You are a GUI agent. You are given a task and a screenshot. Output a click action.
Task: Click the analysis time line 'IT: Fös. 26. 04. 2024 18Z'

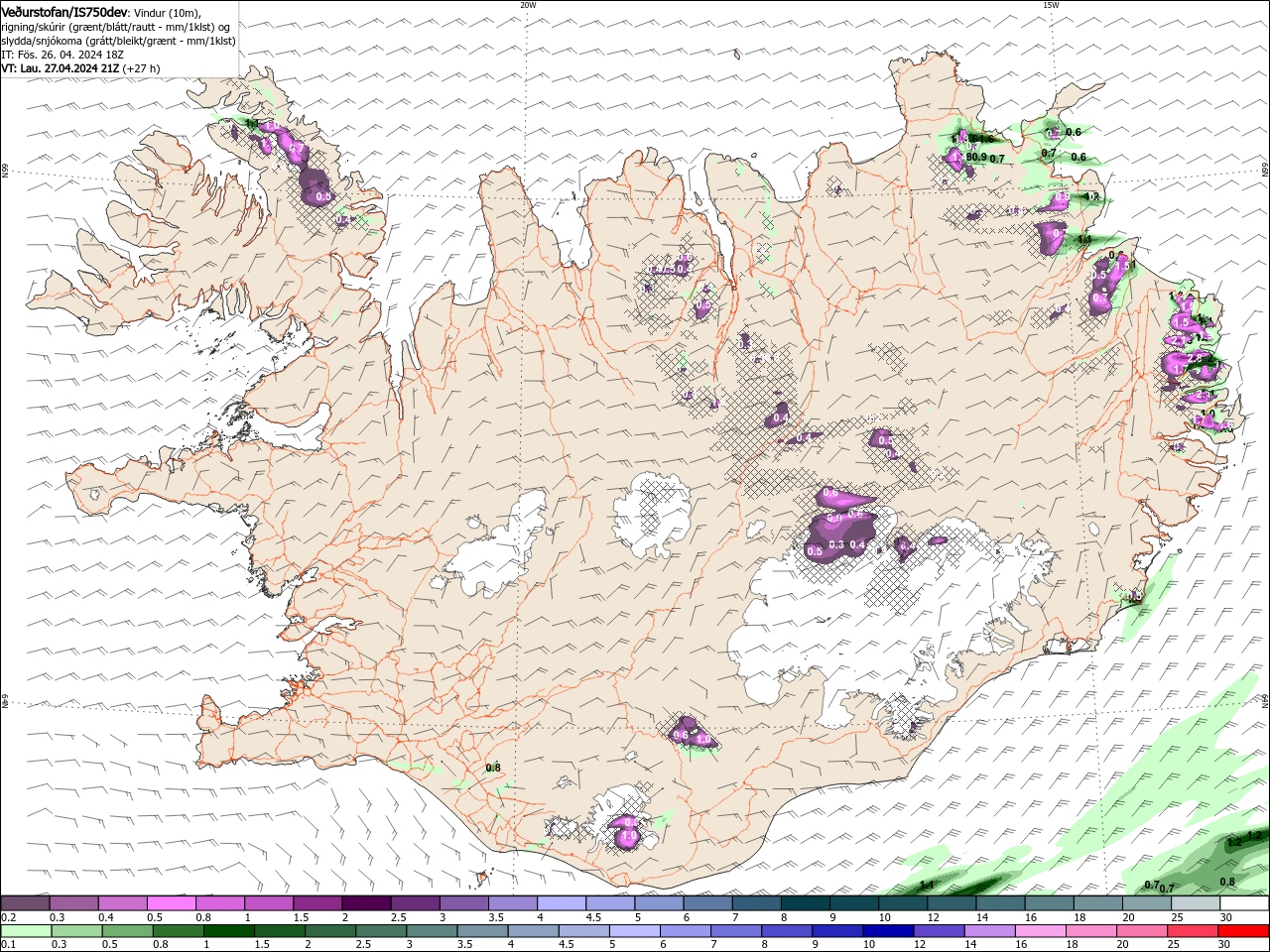[64, 55]
